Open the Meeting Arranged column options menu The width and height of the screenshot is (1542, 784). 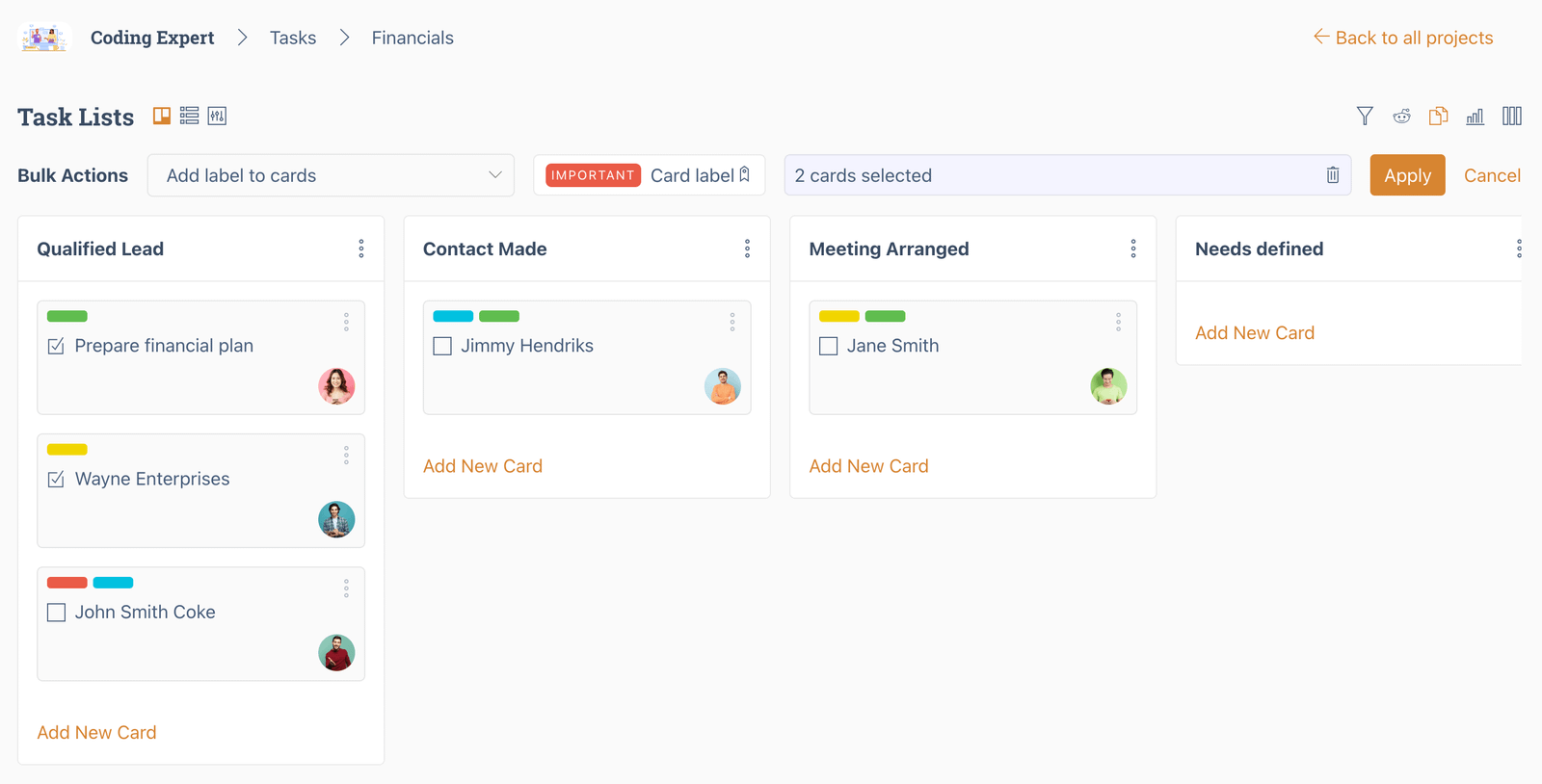pyautogui.click(x=1132, y=248)
